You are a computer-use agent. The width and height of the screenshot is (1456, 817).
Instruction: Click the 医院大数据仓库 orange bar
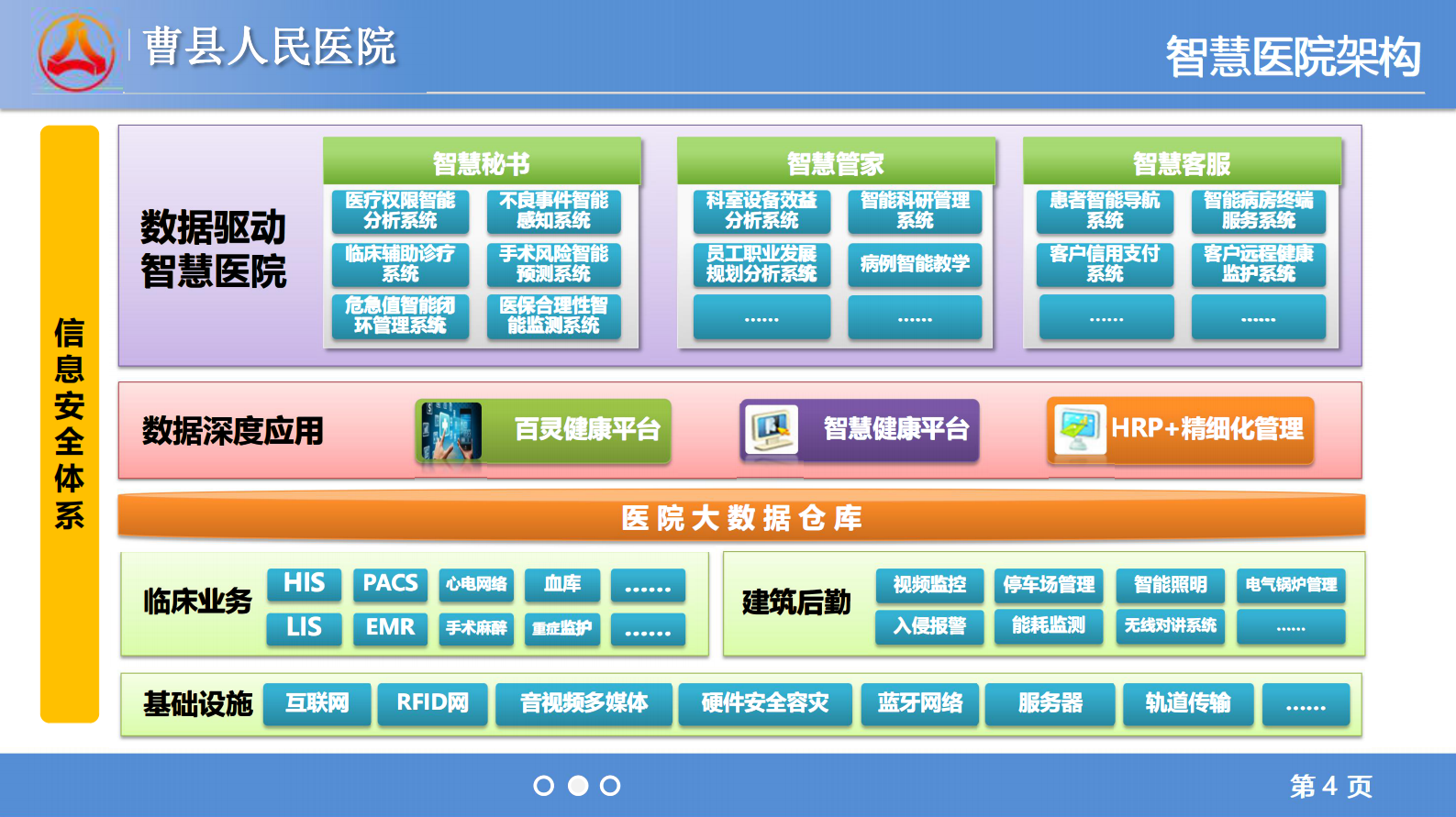coord(741,516)
